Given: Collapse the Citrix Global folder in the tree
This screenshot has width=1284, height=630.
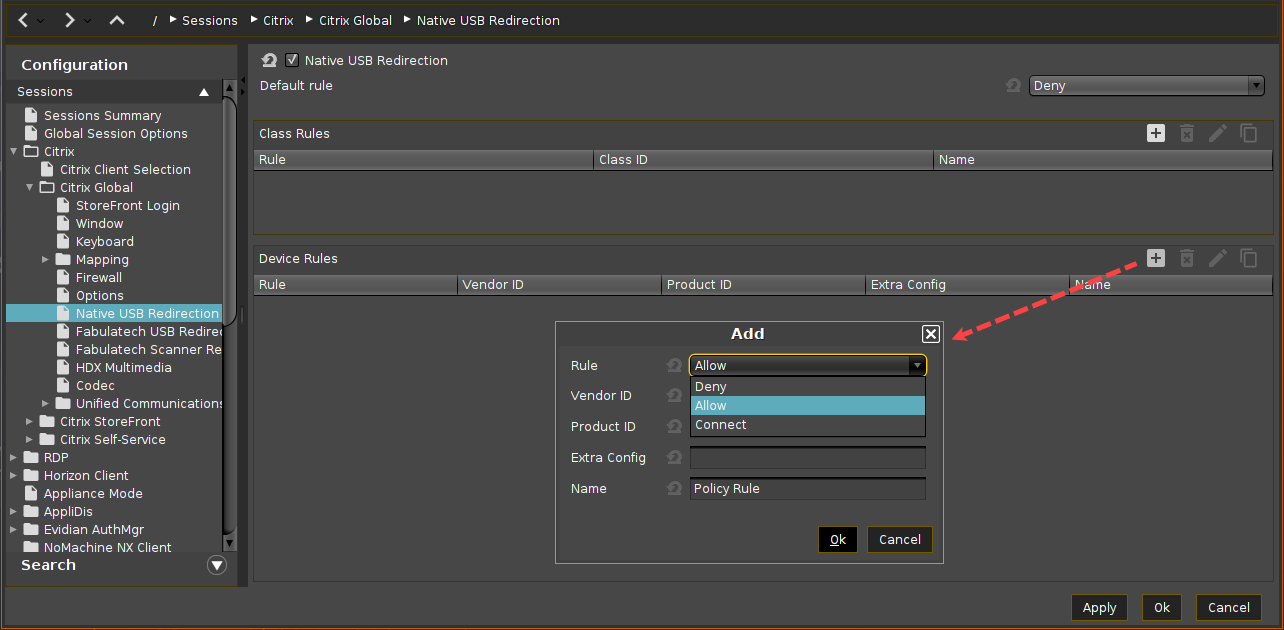Looking at the screenshot, I should pyautogui.click(x=29, y=187).
